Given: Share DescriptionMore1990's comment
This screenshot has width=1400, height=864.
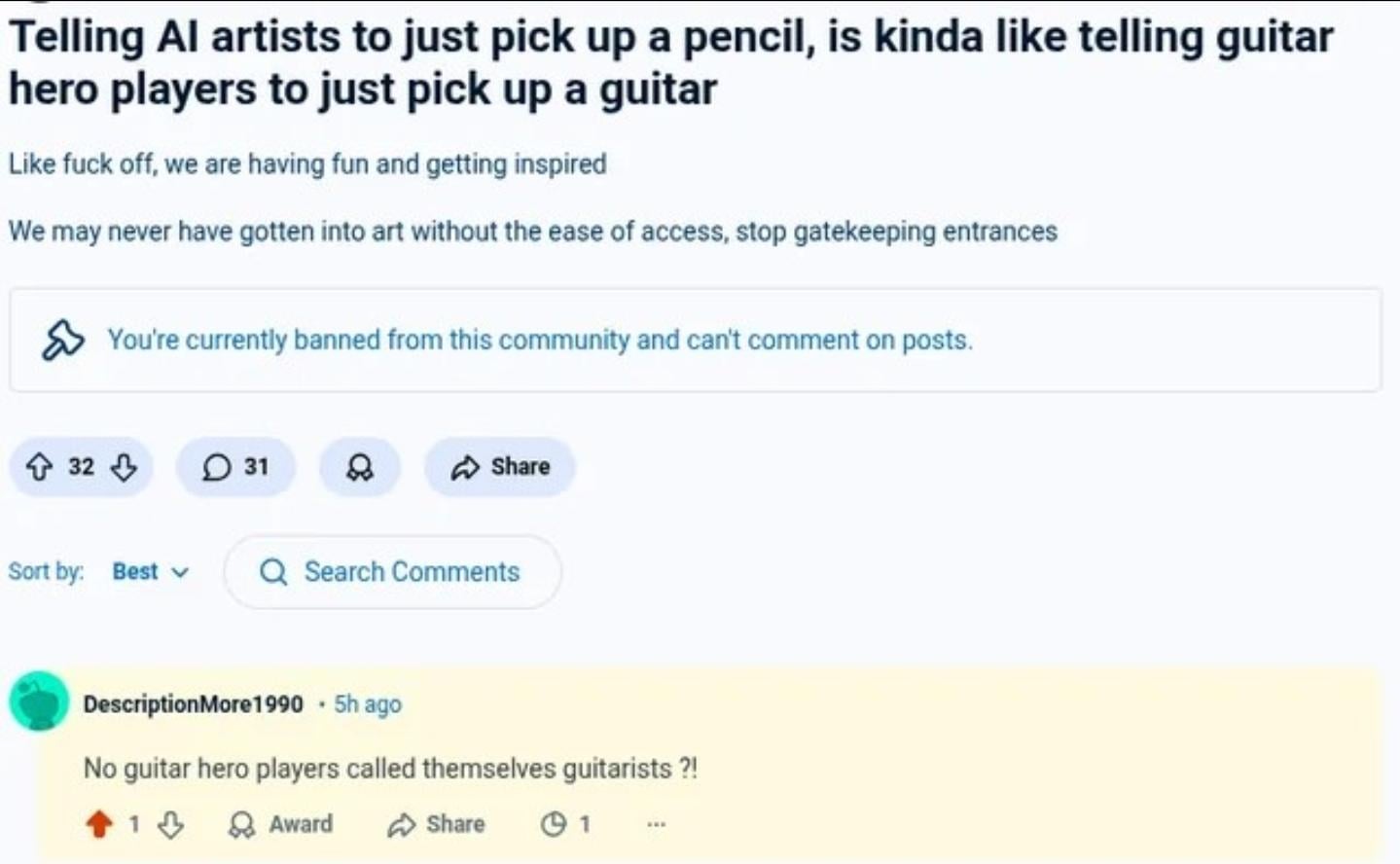Looking at the screenshot, I should pos(436,824).
